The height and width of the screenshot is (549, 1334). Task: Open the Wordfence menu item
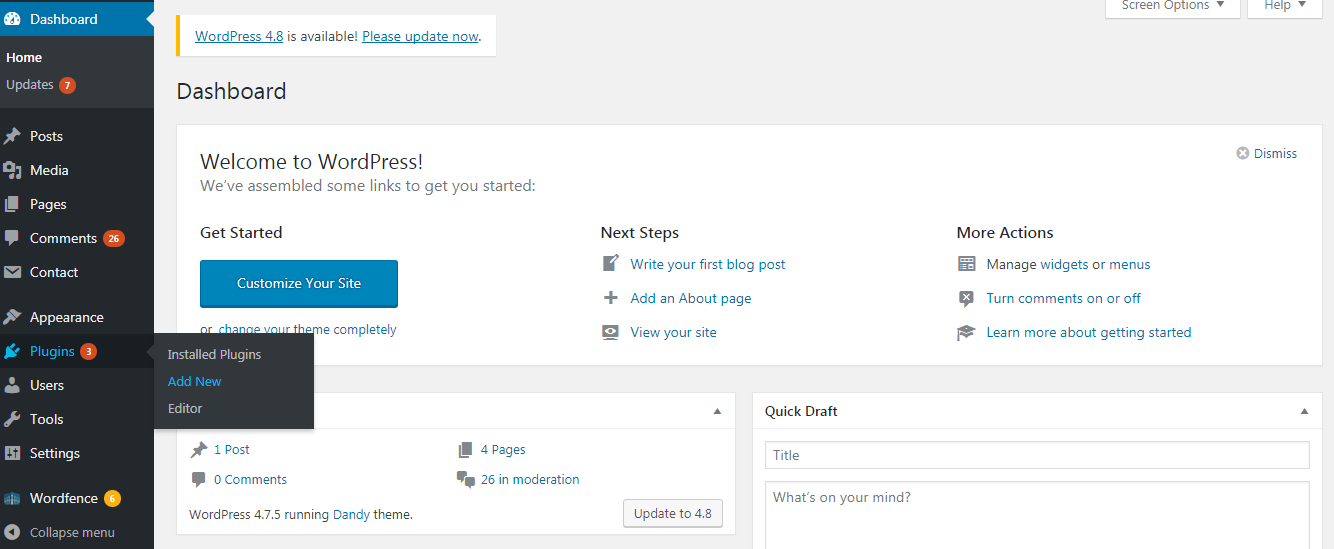point(77,498)
